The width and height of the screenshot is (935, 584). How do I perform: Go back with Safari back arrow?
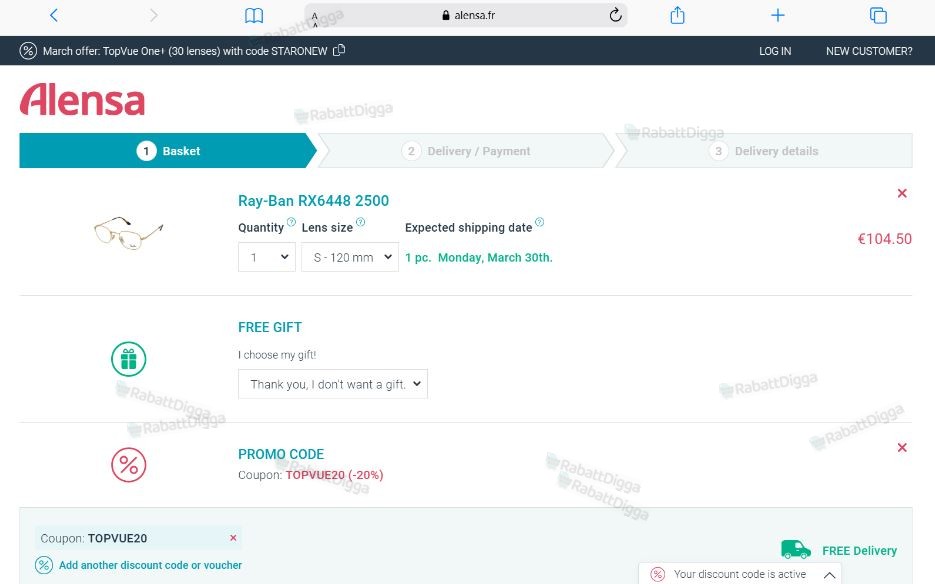[54, 15]
